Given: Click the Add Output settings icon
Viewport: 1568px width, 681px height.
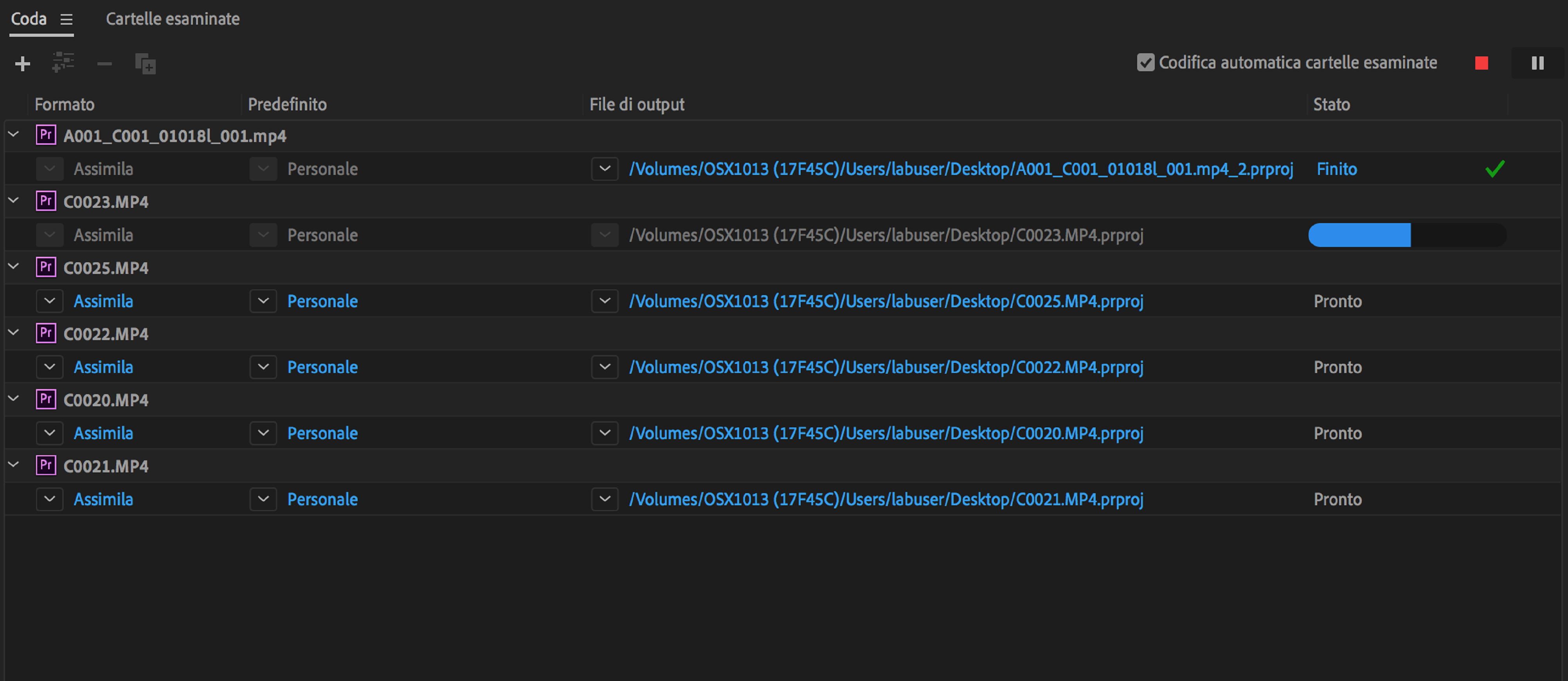Looking at the screenshot, I should [63, 63].
